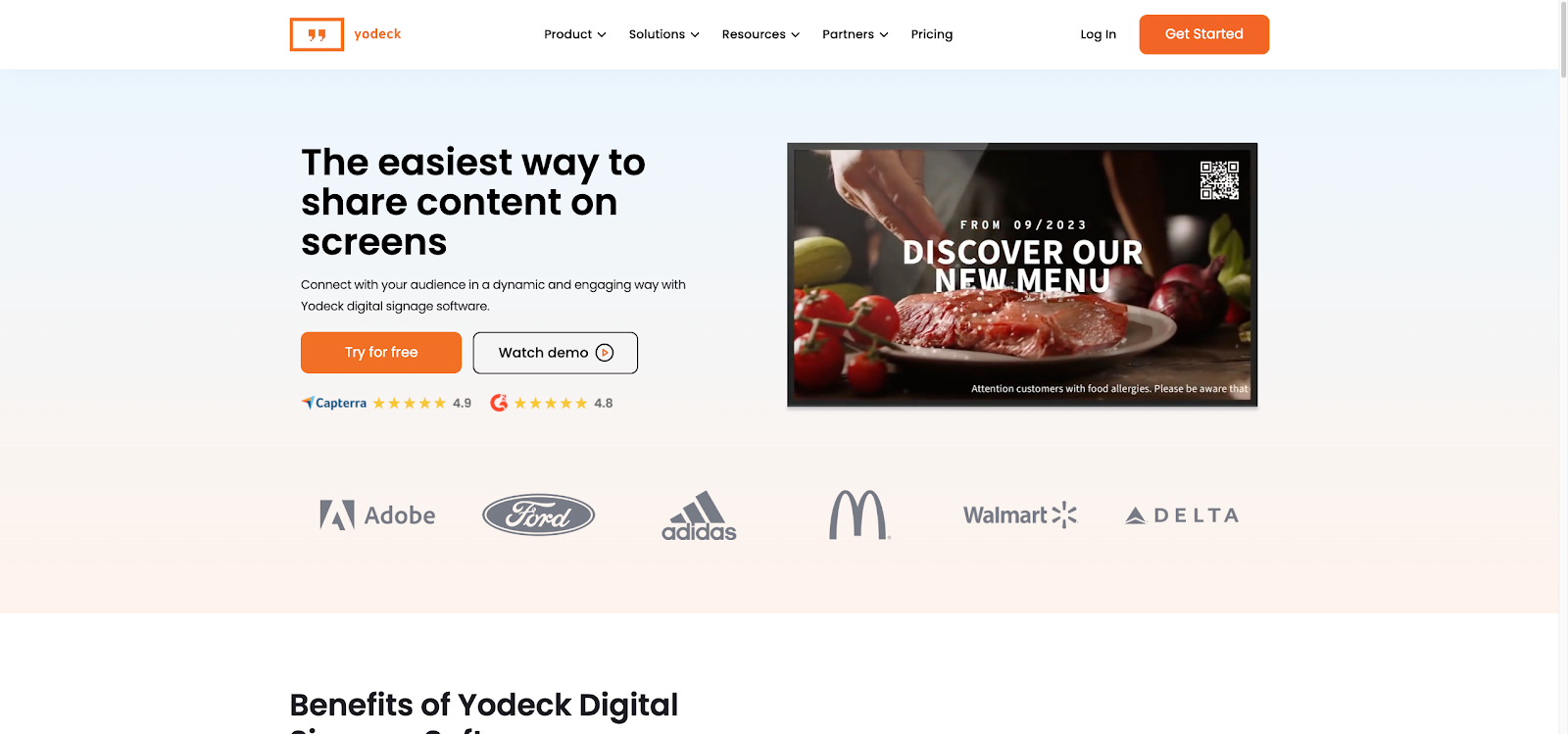The height and width of the screenshot is (734, 1568).
Task: Click the Get Started button
Action: 1204,34
